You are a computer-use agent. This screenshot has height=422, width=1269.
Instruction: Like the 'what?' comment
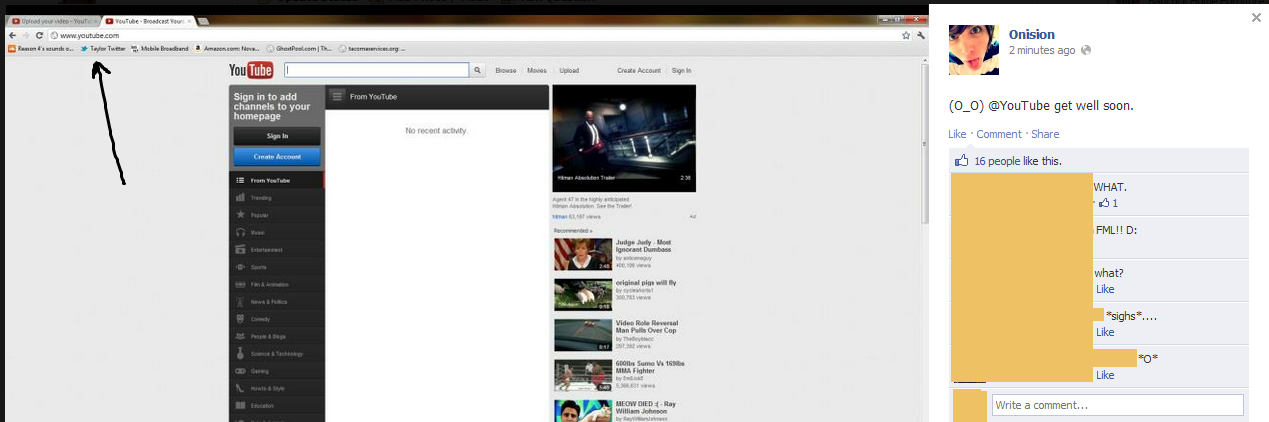click(x=1105, y=289)
